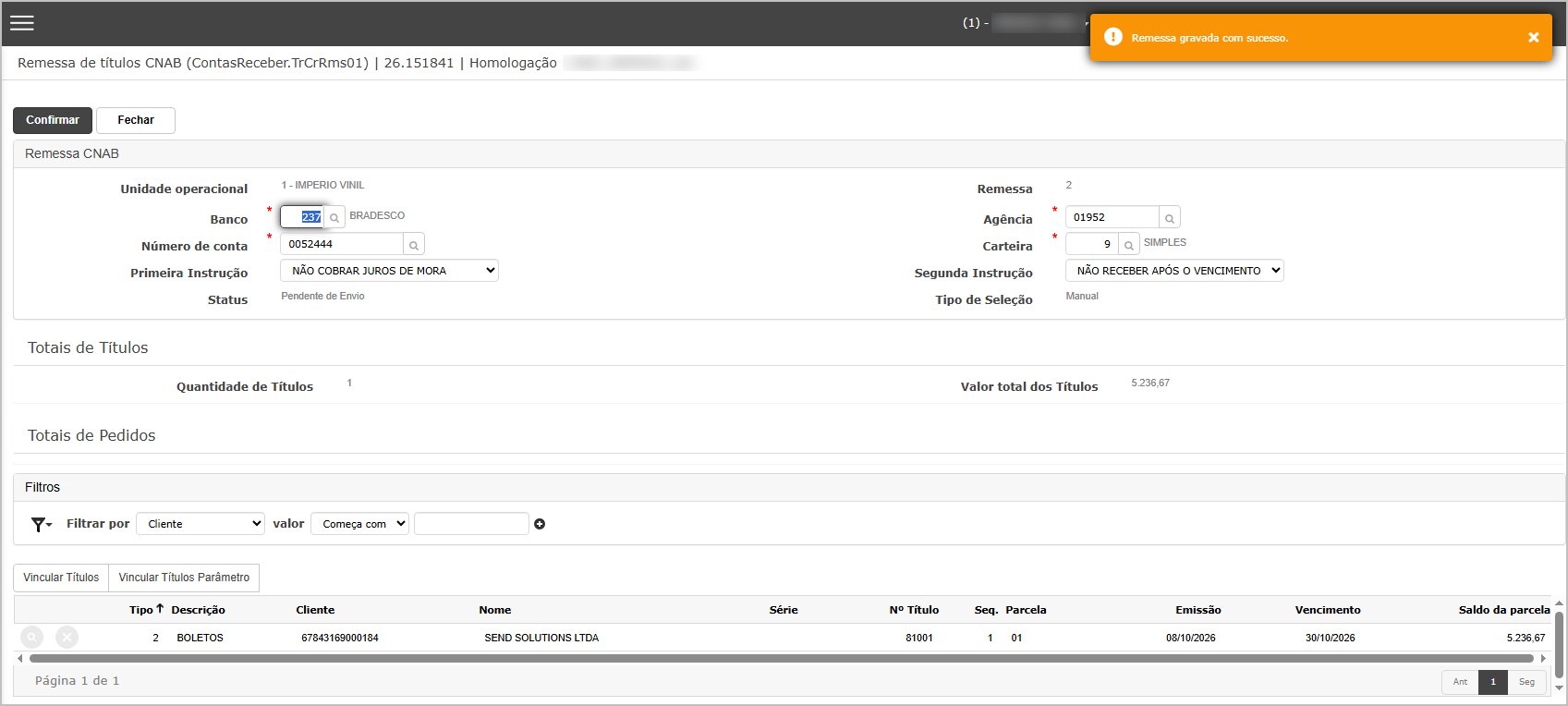Open the 'Começa com' operator dropdown
The width and height of the screenshot is (1568, 706).
click(359, 524)
